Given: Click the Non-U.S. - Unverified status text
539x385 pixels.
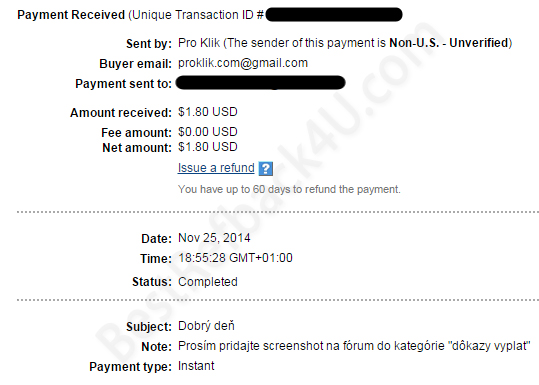Looking at the screenshot, I should coord(449,43).
